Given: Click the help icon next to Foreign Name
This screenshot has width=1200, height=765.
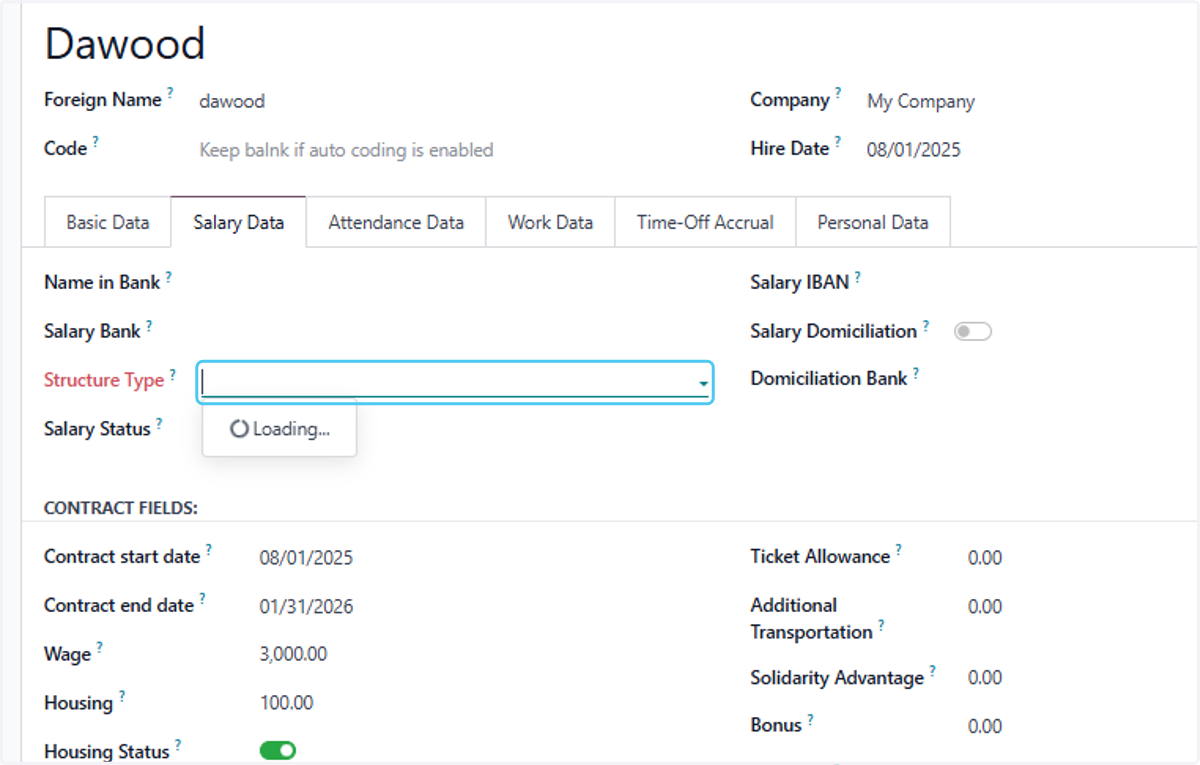Looking at the screenshot, I should [170, 93].
